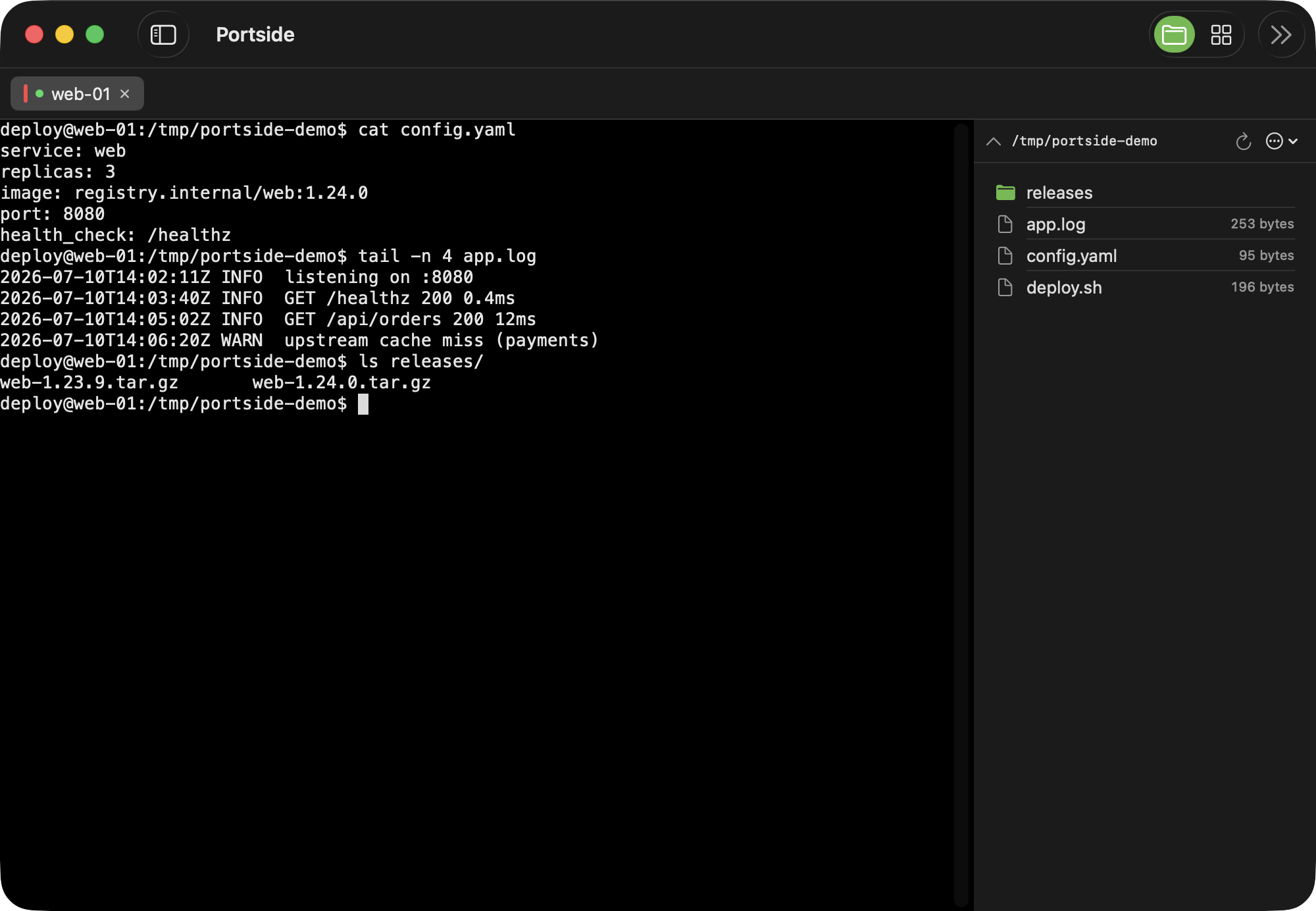Click the /tmp/portside-demo path field

(x=1084, y=141)
